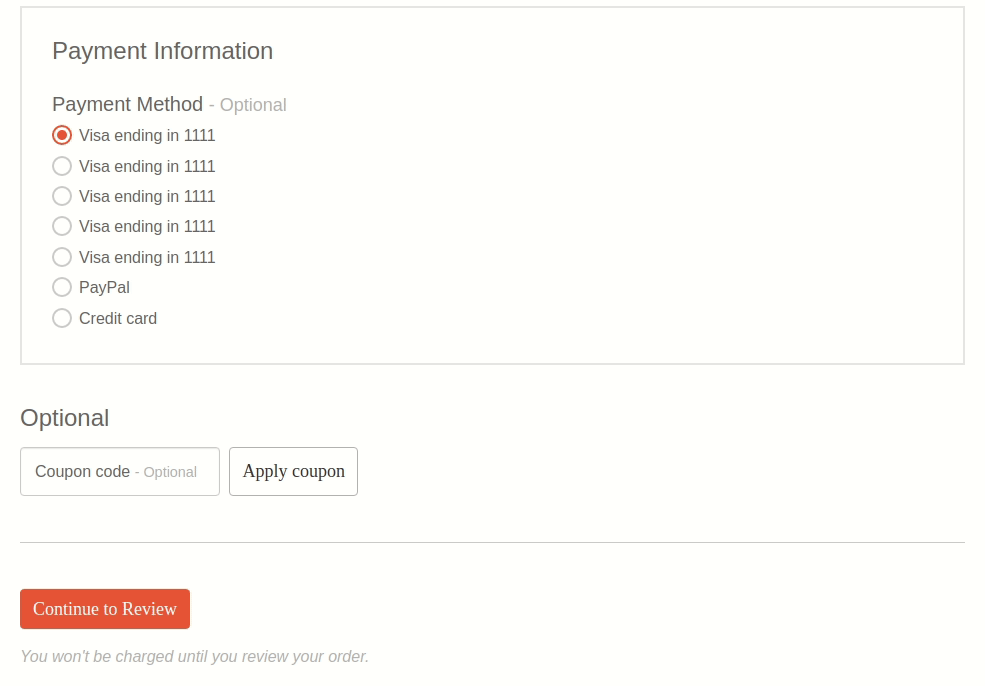This screenshot has width=985, height=686.
Task: Click the PayPal label text
Action: coord(104,288)
